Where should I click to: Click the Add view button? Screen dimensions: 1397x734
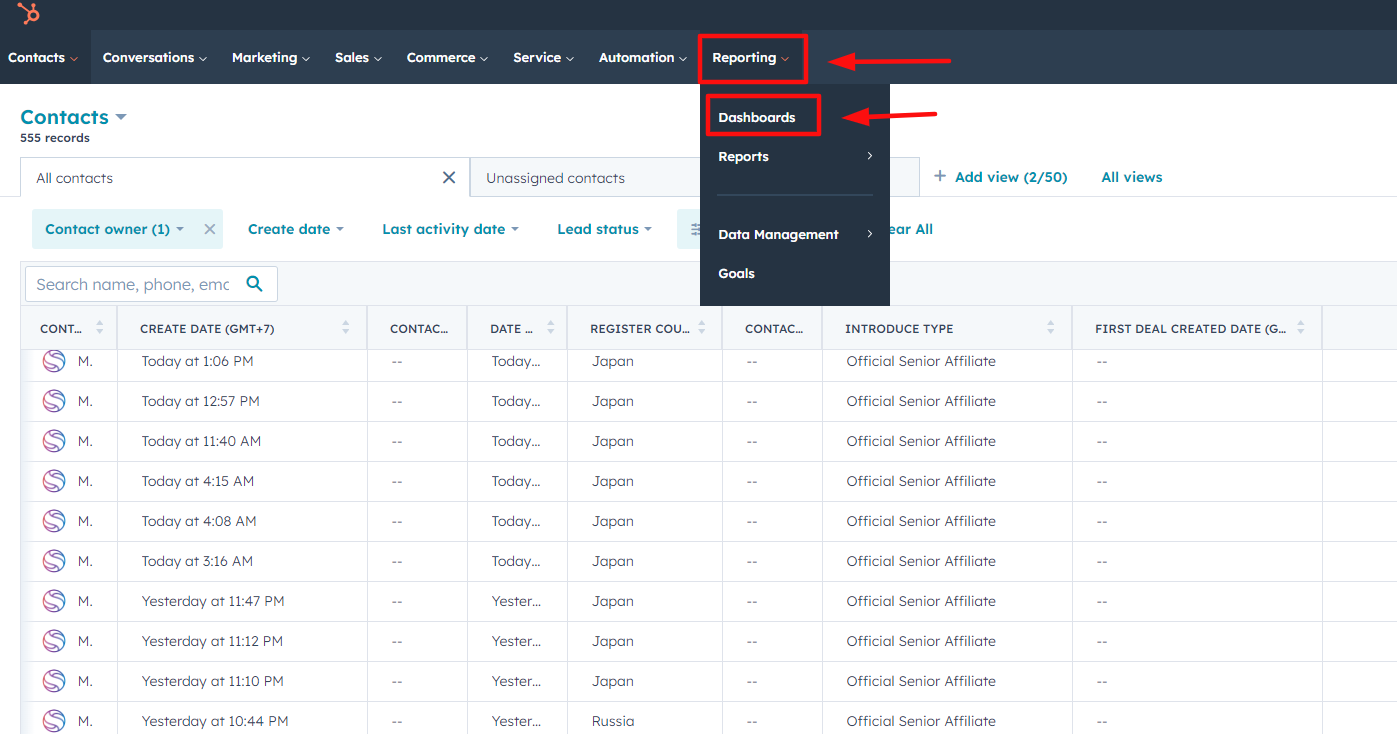click(1001, 177)
